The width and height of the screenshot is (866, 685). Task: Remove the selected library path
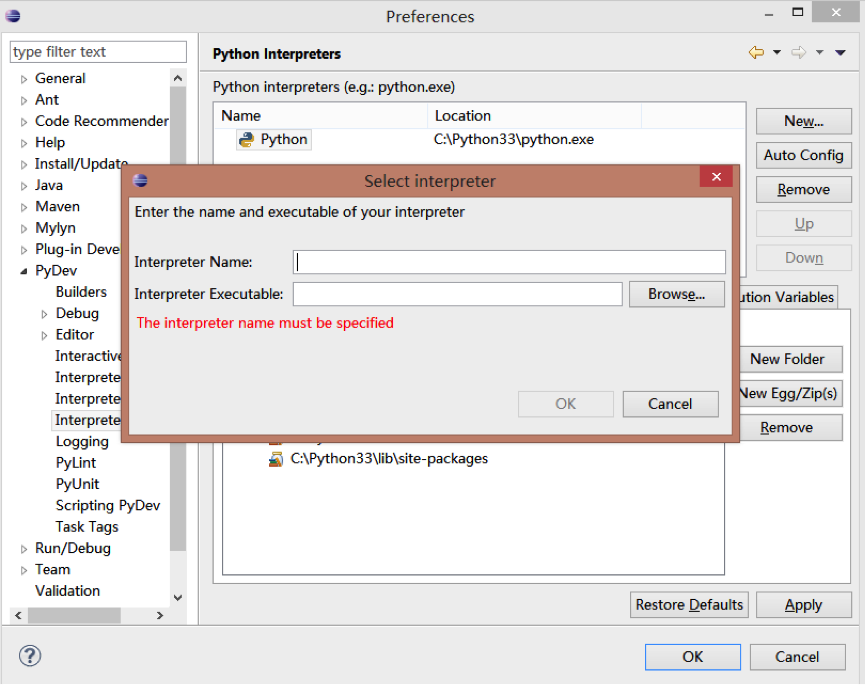(x=790, y=428)
